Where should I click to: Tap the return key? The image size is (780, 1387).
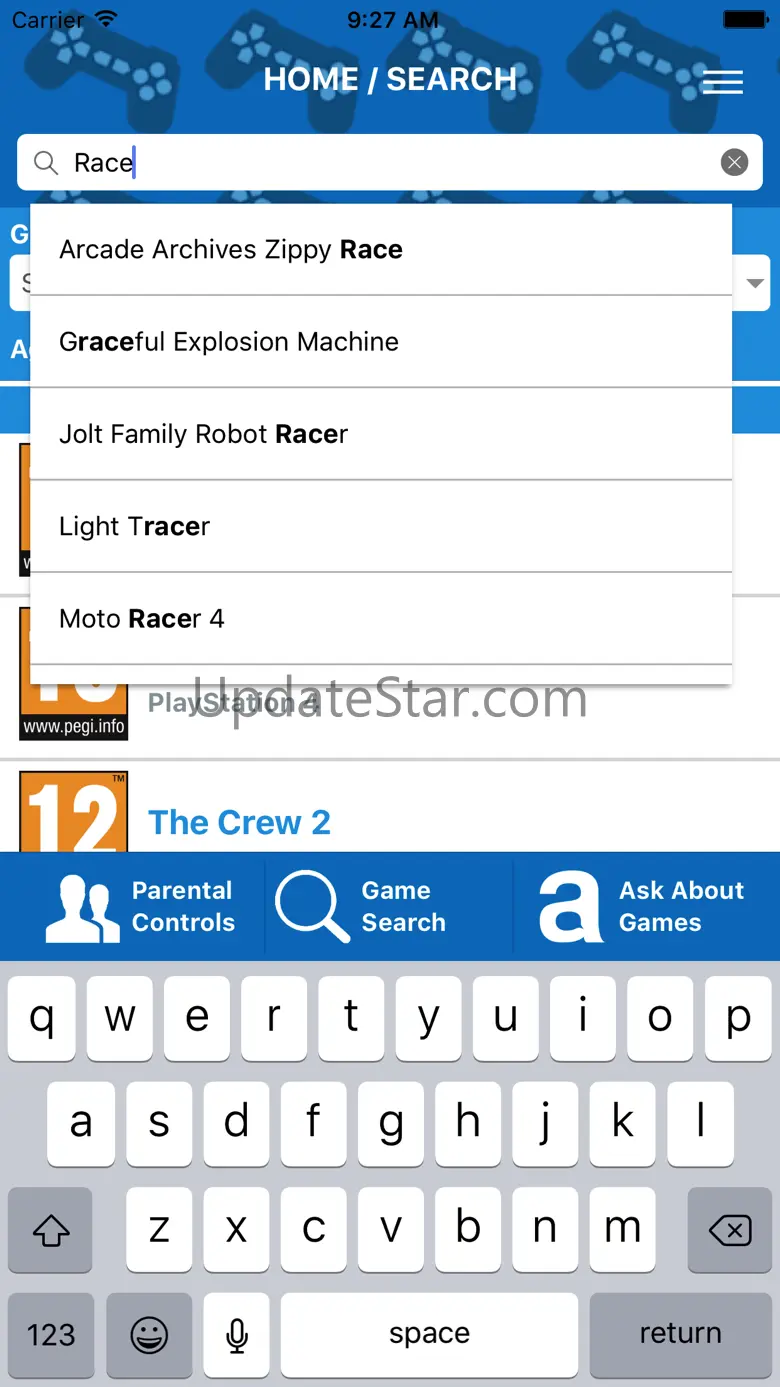(x=681, y=1334)
